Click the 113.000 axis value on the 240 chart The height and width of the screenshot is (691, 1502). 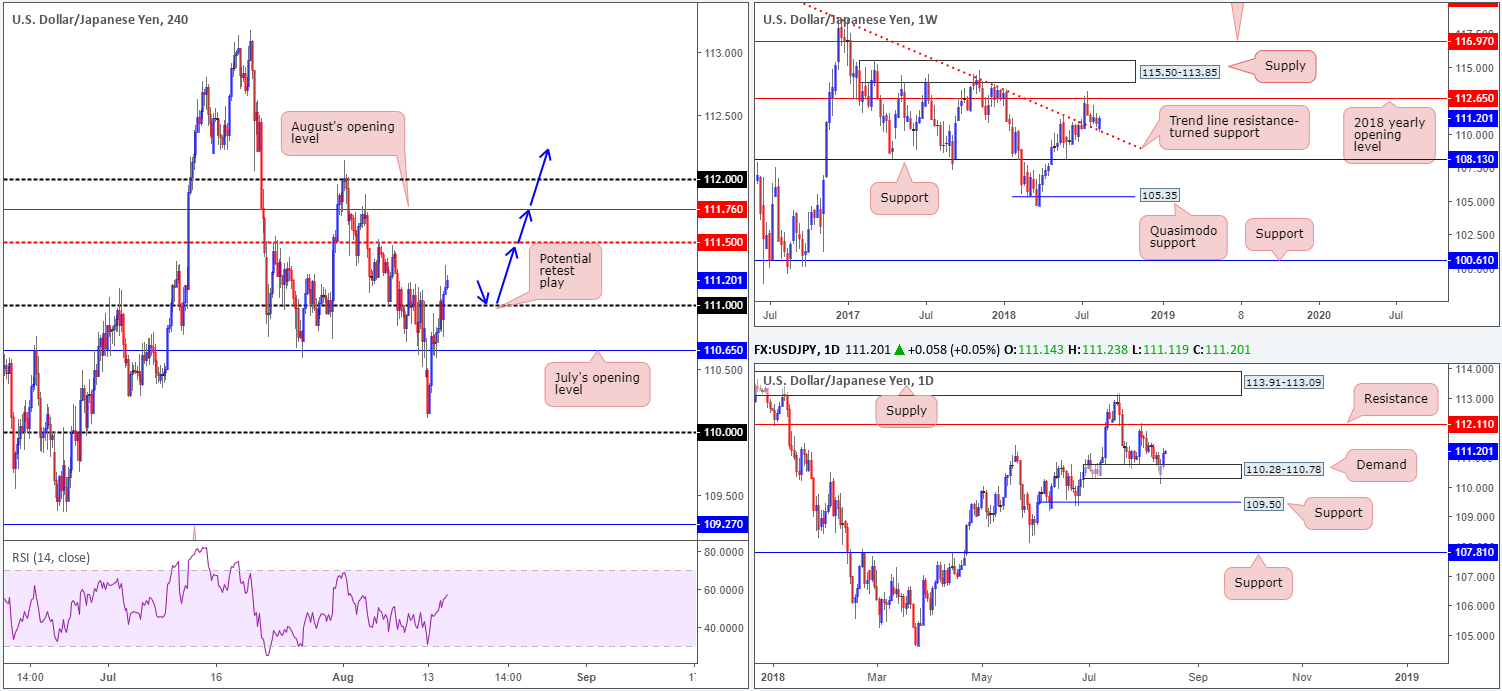pos(724,53)
